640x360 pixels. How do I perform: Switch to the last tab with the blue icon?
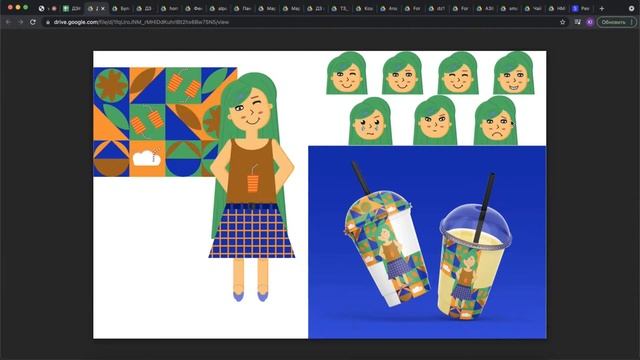[x=581, y=8]
